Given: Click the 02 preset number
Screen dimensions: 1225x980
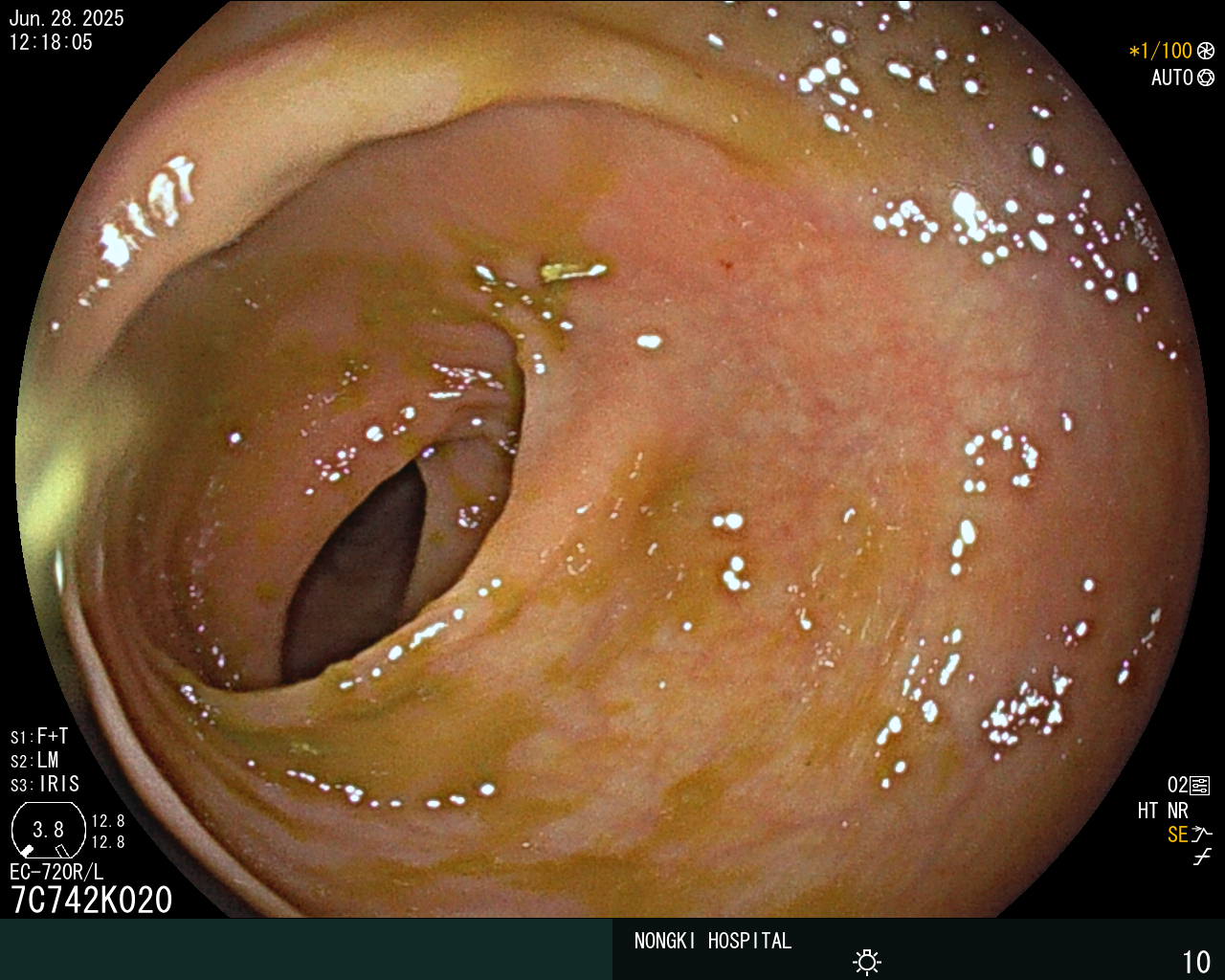Looking at the screenshot, I should tap(1177, 786).
